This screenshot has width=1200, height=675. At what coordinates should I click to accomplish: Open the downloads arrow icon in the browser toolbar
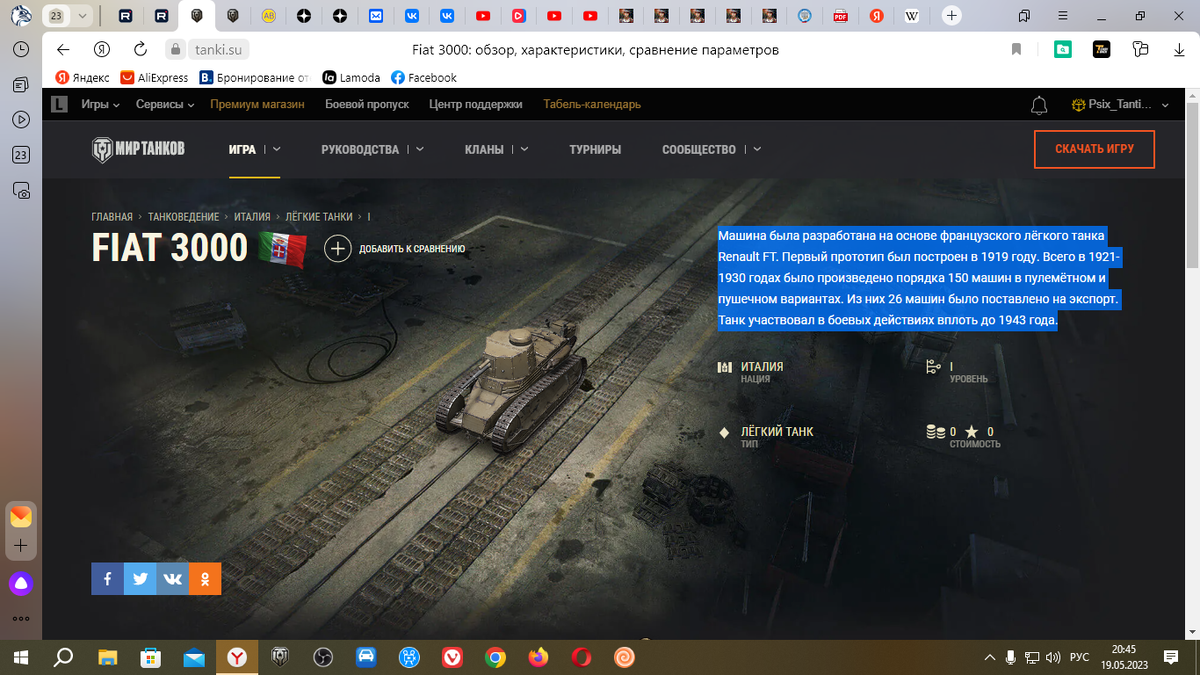click(1178, 50)
